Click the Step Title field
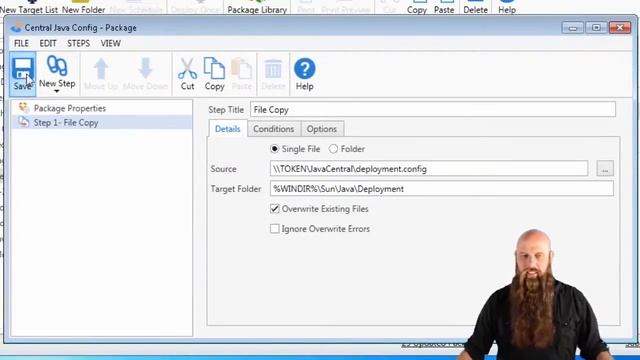 coord(433,109)
